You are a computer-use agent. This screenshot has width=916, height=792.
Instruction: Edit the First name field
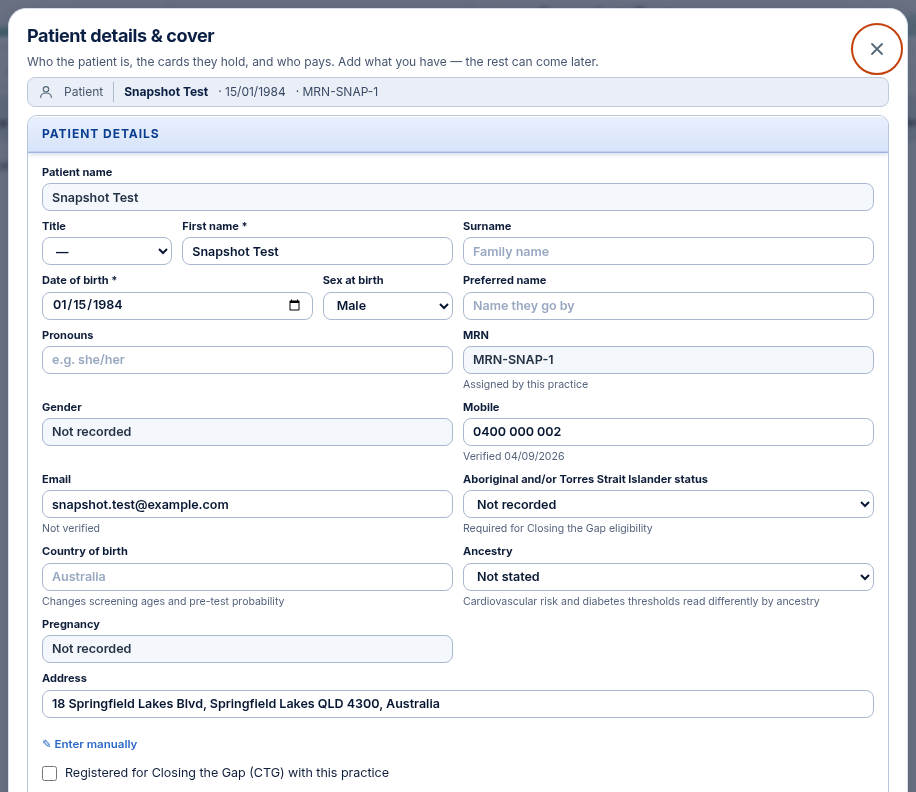(317, 251)
